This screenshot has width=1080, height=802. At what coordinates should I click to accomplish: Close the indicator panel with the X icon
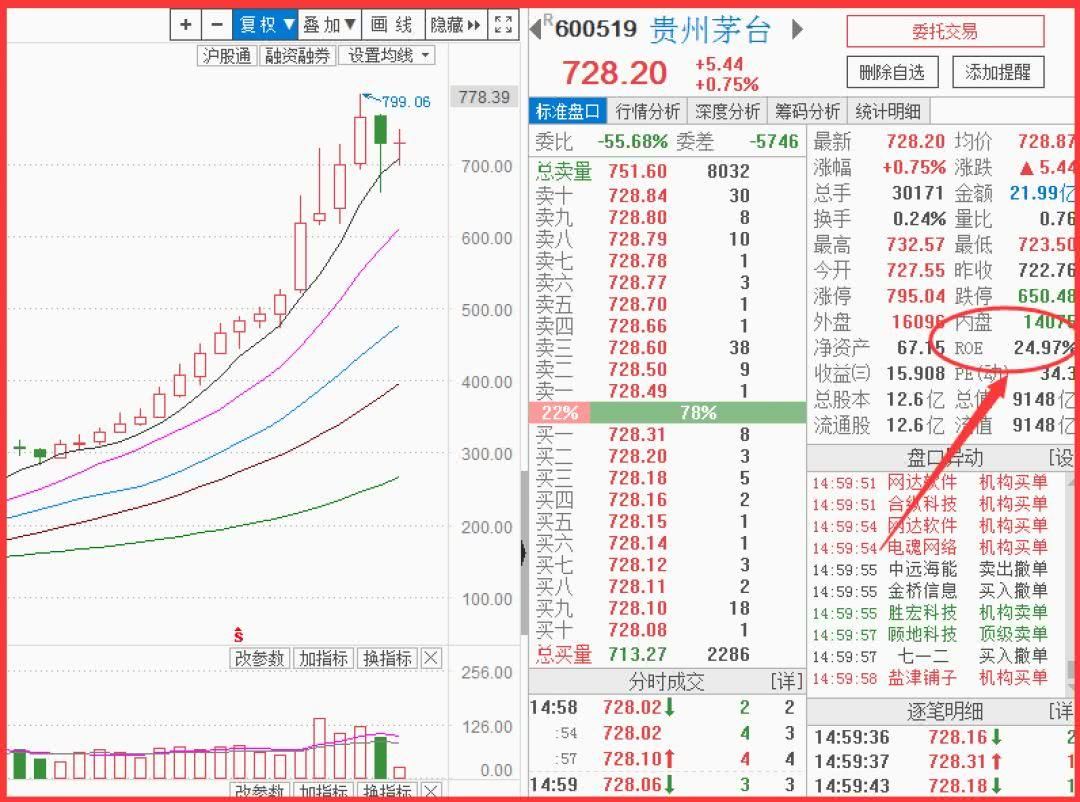tap(429, 659)
